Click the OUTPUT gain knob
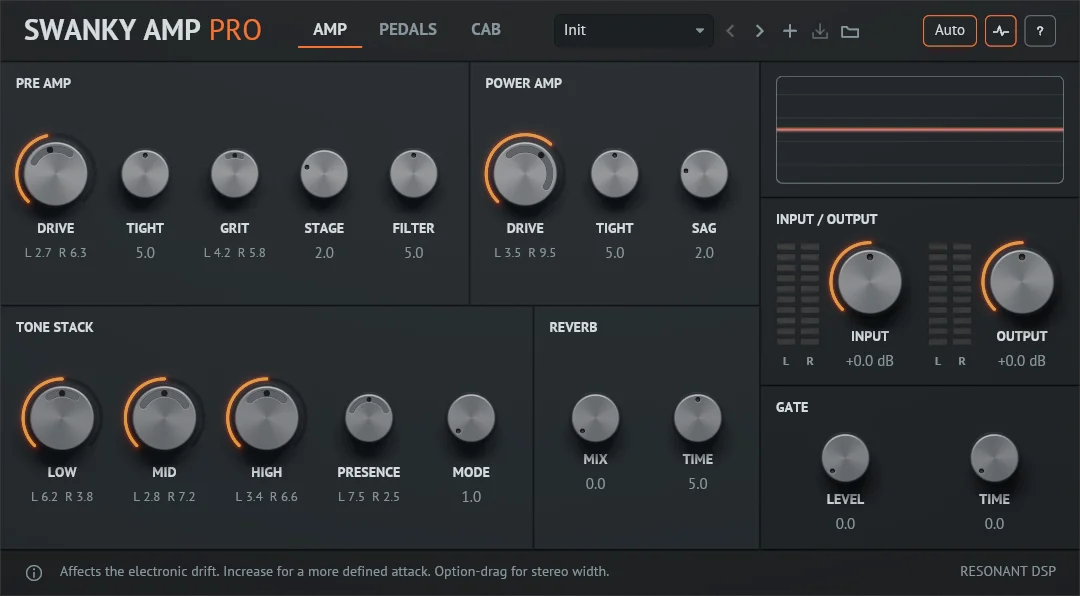The height and width of the screenshot is (596, 1080). (1021, 282)
